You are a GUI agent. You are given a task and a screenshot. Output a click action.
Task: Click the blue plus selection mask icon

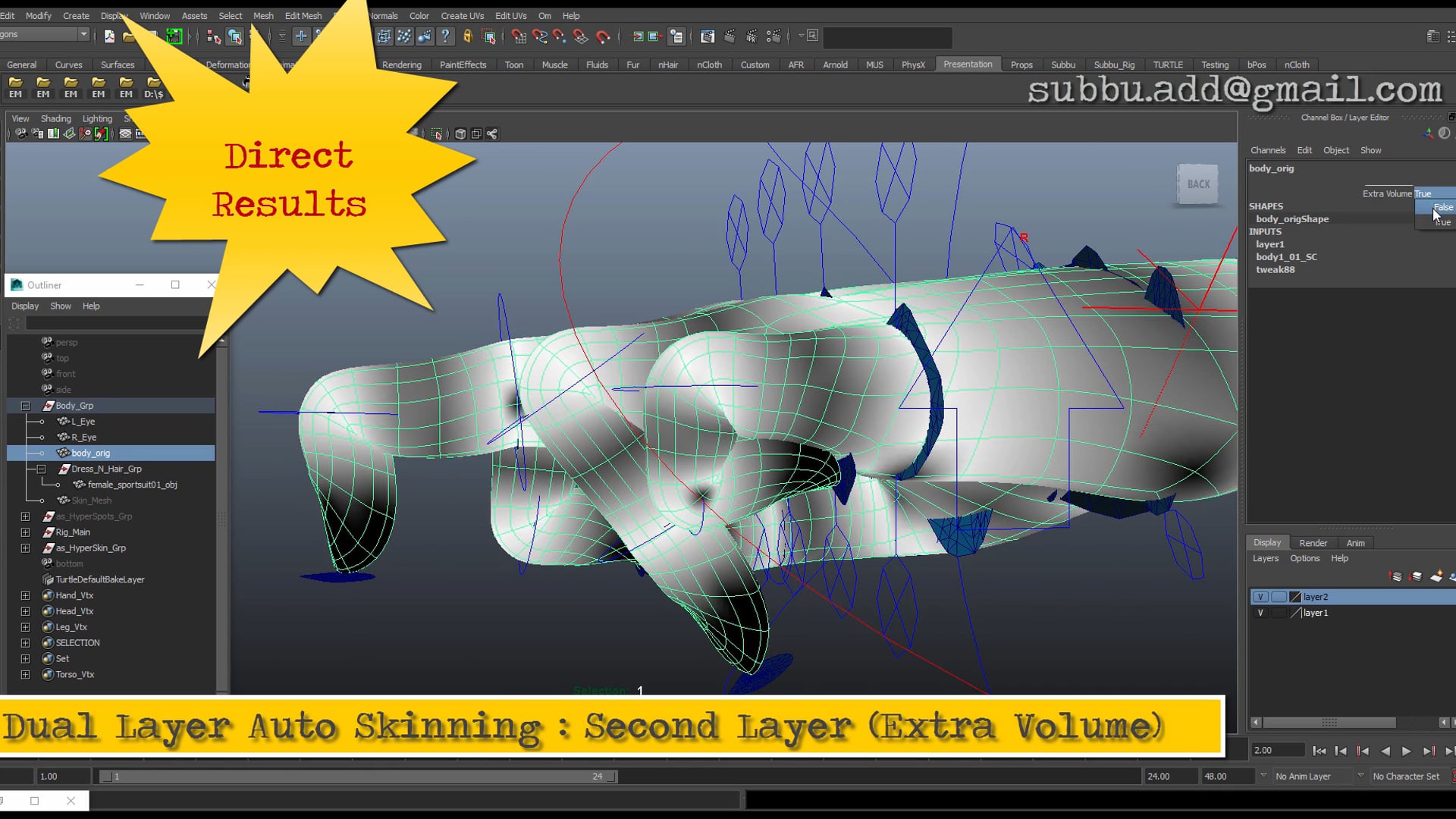pyautogui.click(x=301, y=36)
